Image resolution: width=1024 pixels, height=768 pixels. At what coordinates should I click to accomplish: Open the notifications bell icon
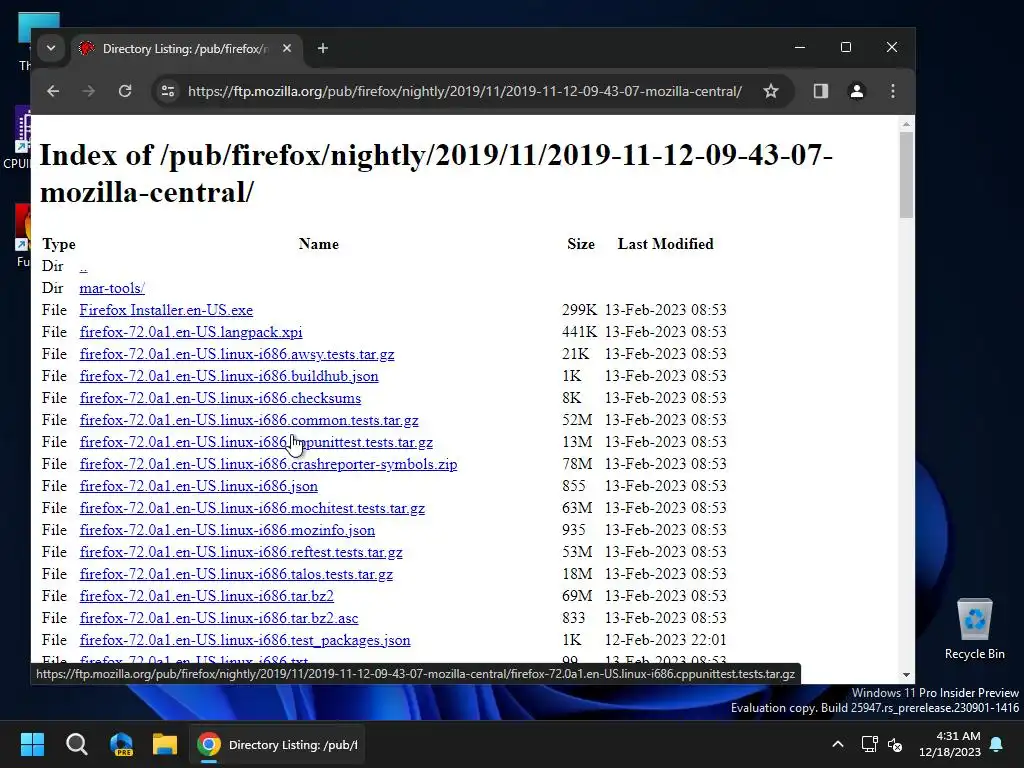click(x=997, y=744)
